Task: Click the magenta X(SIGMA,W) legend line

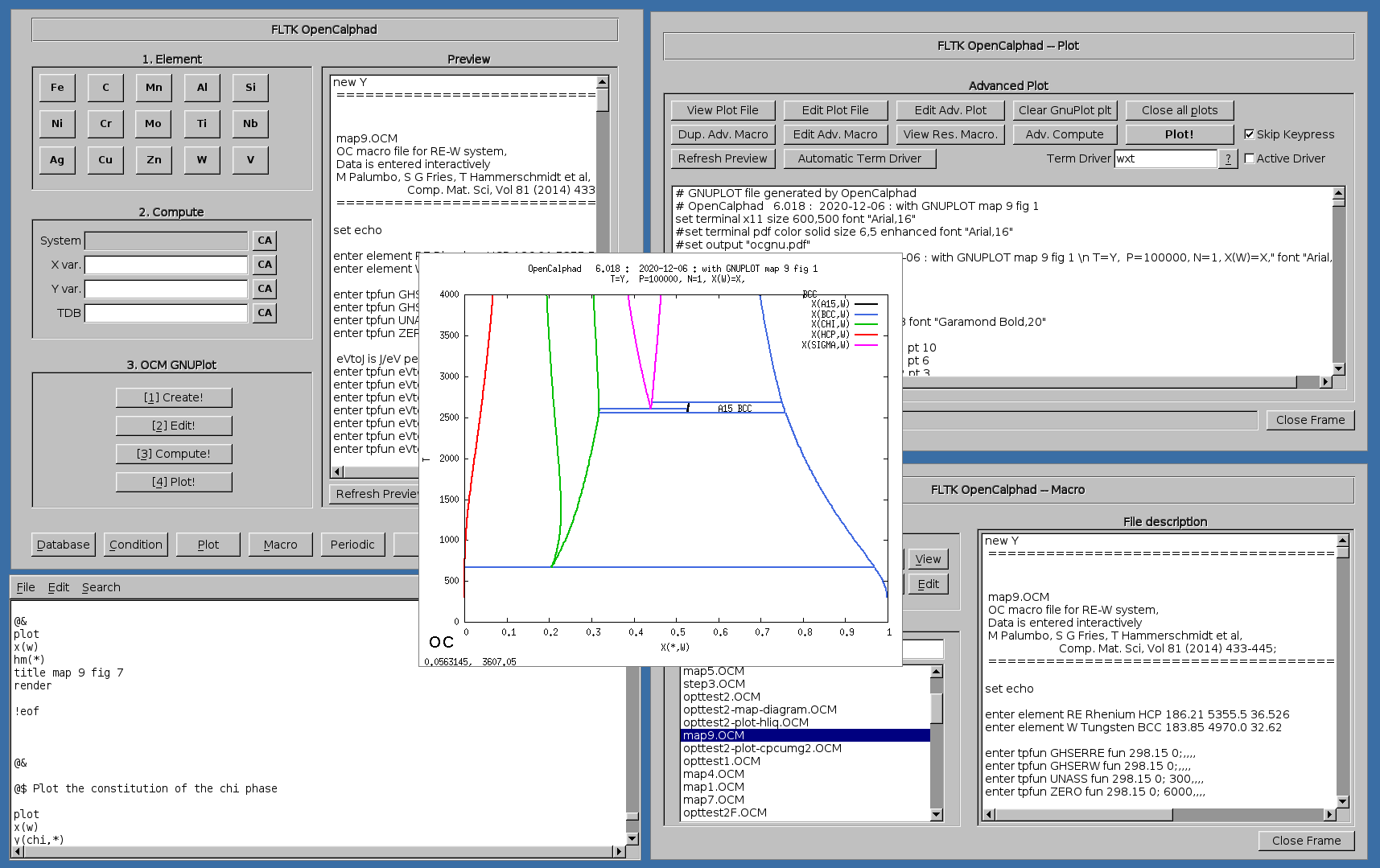Action: click(x=866, y=345)
